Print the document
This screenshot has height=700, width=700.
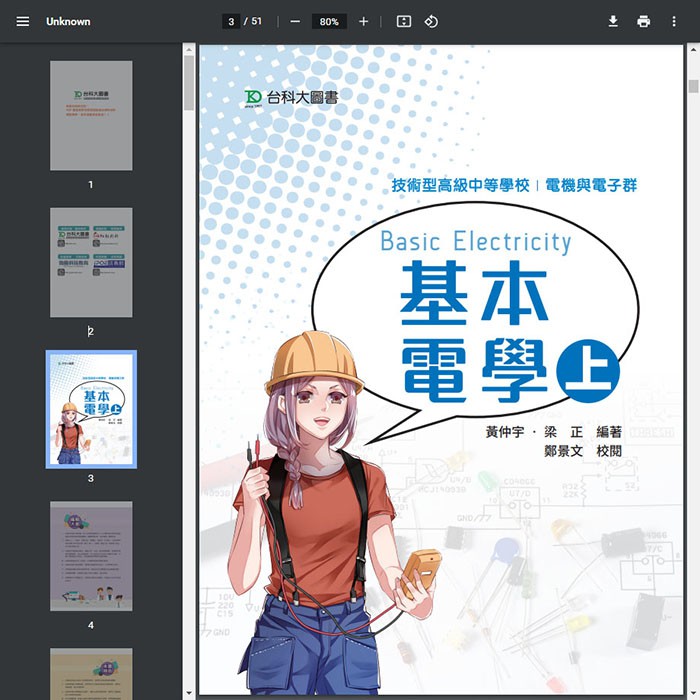643,21
